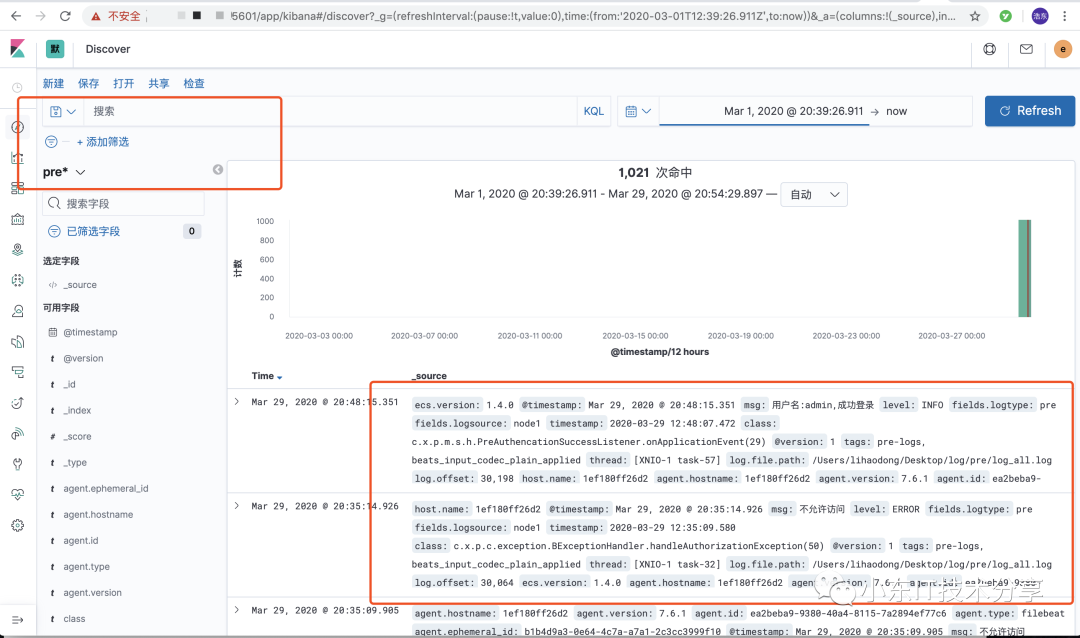1080x638 pixels.
Task: Open the help lifebuoy icon in header
Action: point(990,49)
